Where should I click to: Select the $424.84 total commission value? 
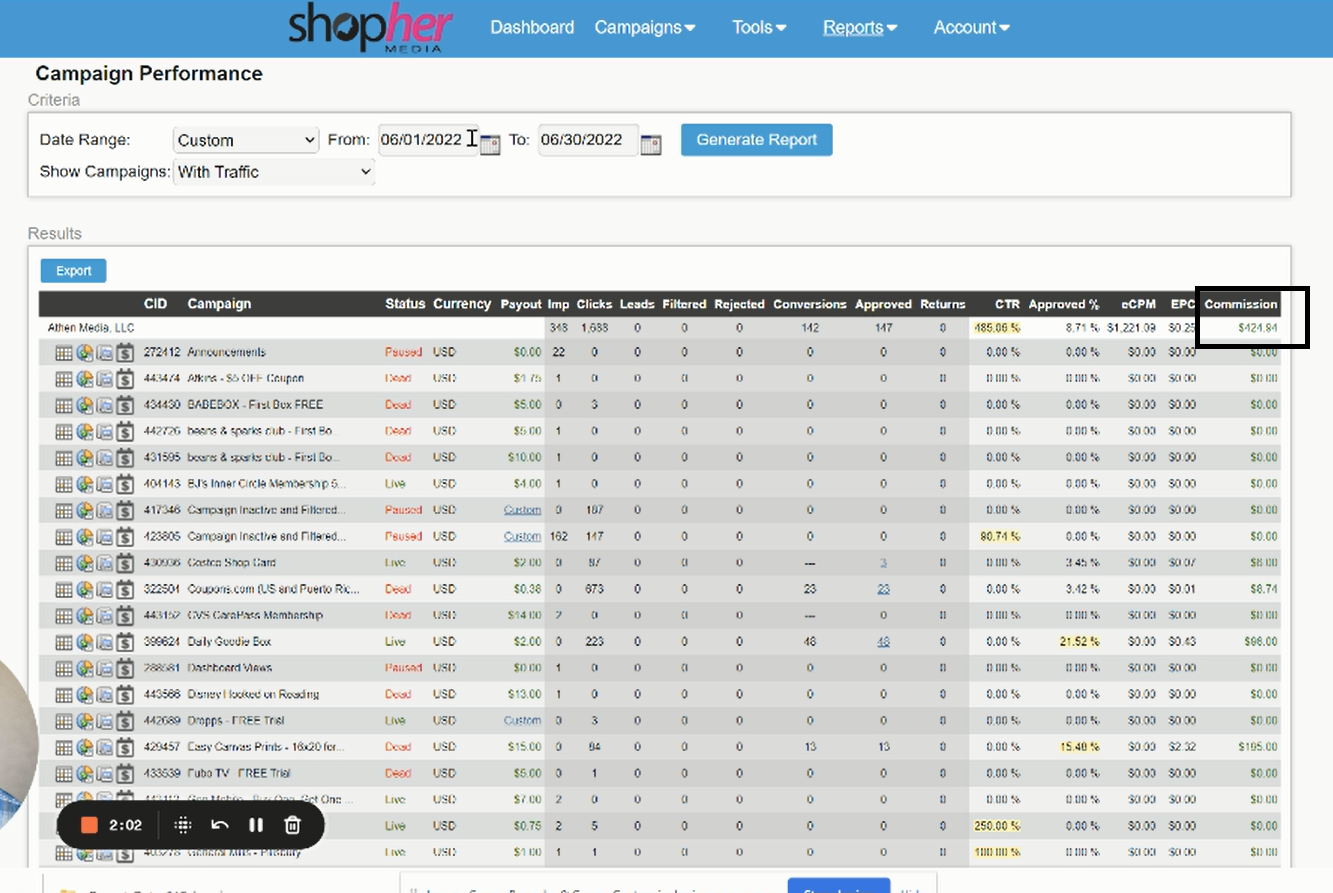pyautogui.click(x=1258, y=328)
